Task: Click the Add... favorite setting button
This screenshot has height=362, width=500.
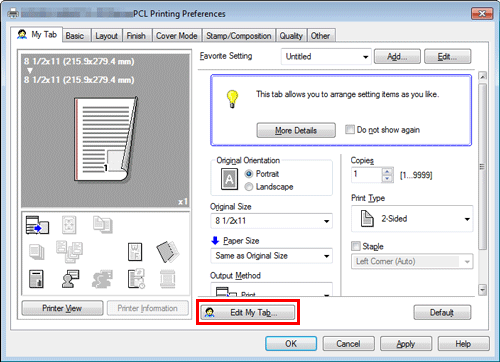Action: [397, 56]
